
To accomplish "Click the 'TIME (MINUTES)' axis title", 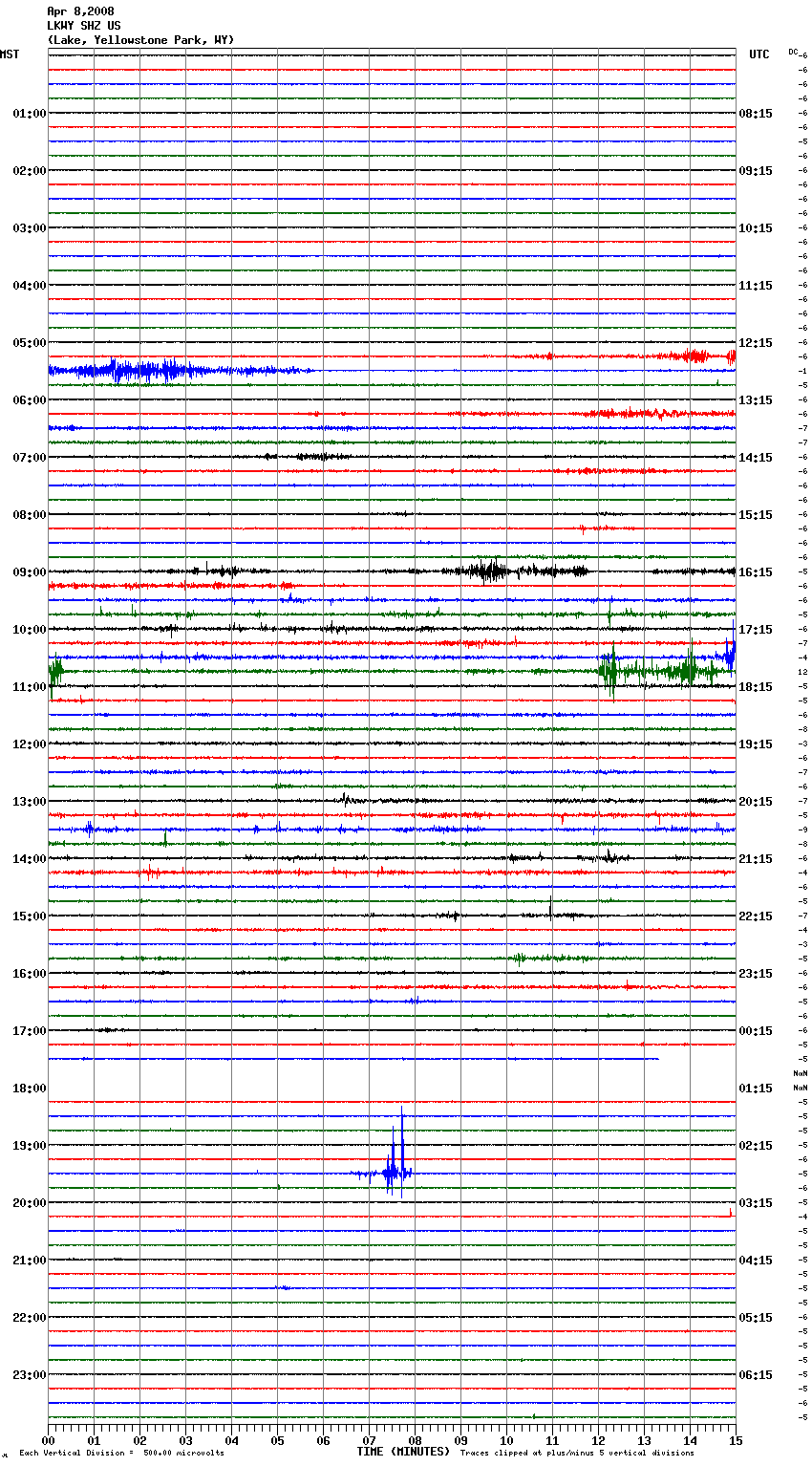I will point(403,1452).
